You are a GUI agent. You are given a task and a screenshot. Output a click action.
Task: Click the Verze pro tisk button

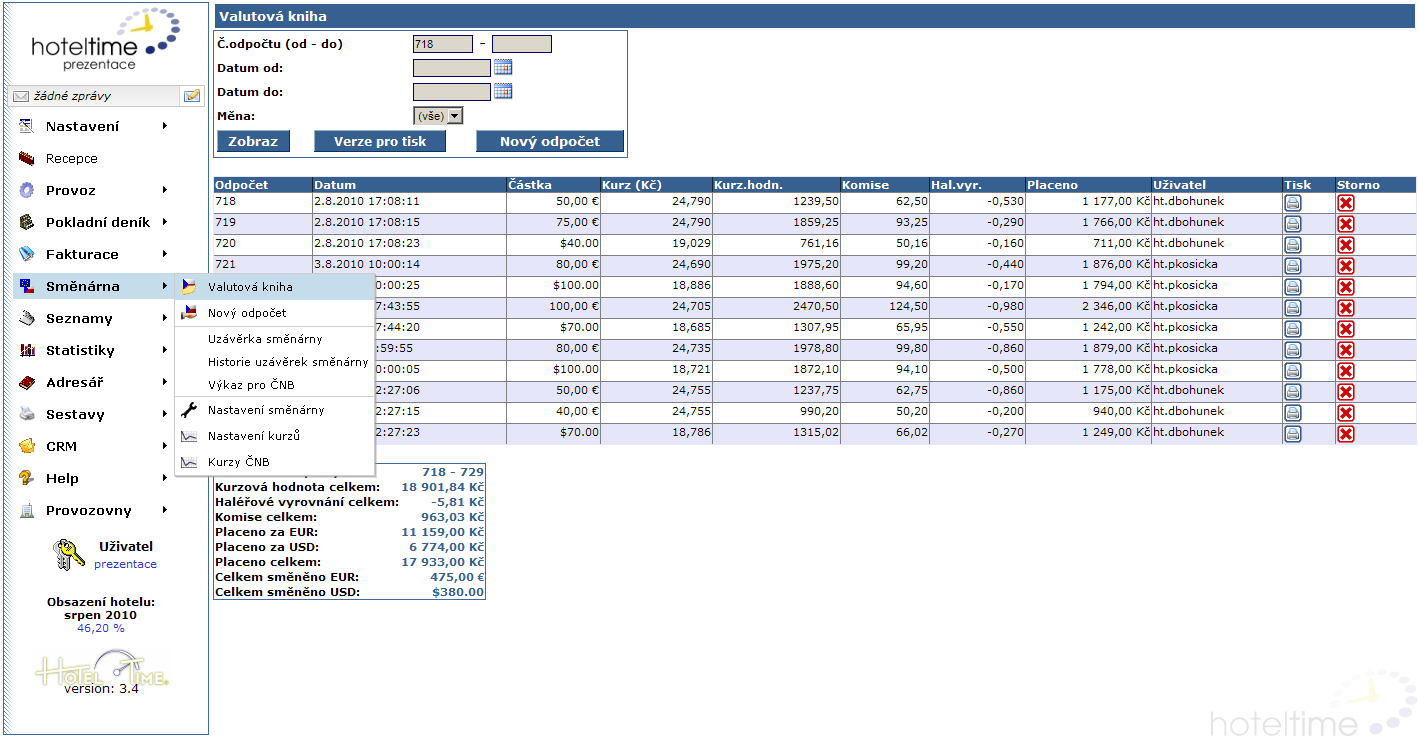(x=380, y=141)
